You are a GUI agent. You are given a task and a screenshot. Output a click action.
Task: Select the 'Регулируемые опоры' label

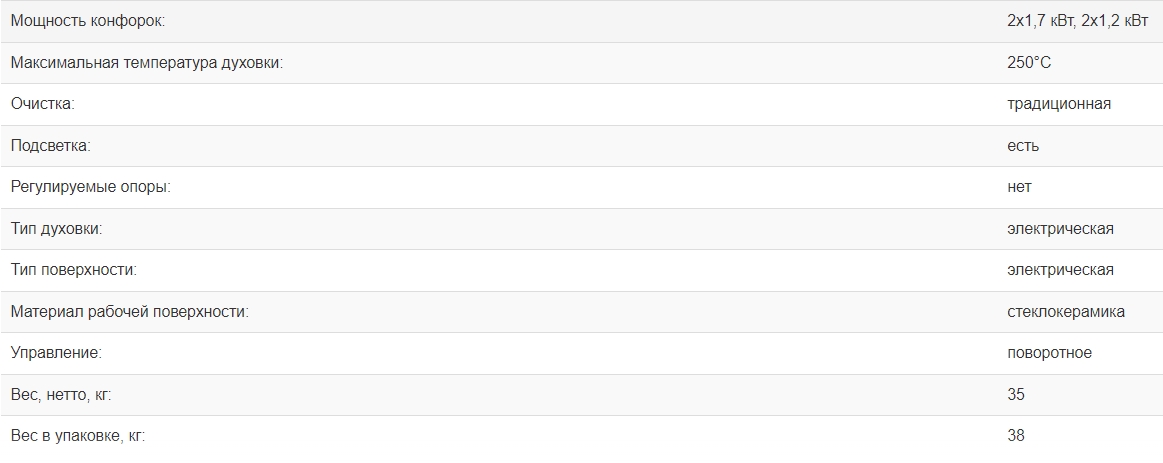pos(90,187)
